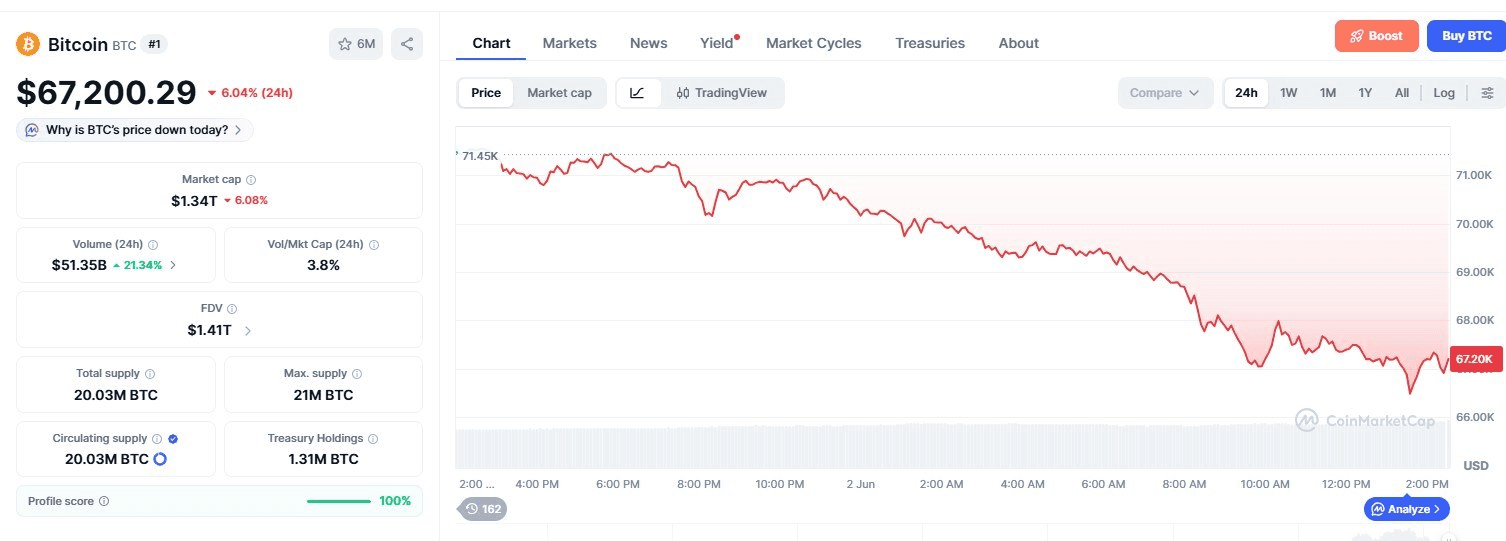The image size is (1506, 541).
Task: Select the 1M time range
Action: click(1327, 93)
